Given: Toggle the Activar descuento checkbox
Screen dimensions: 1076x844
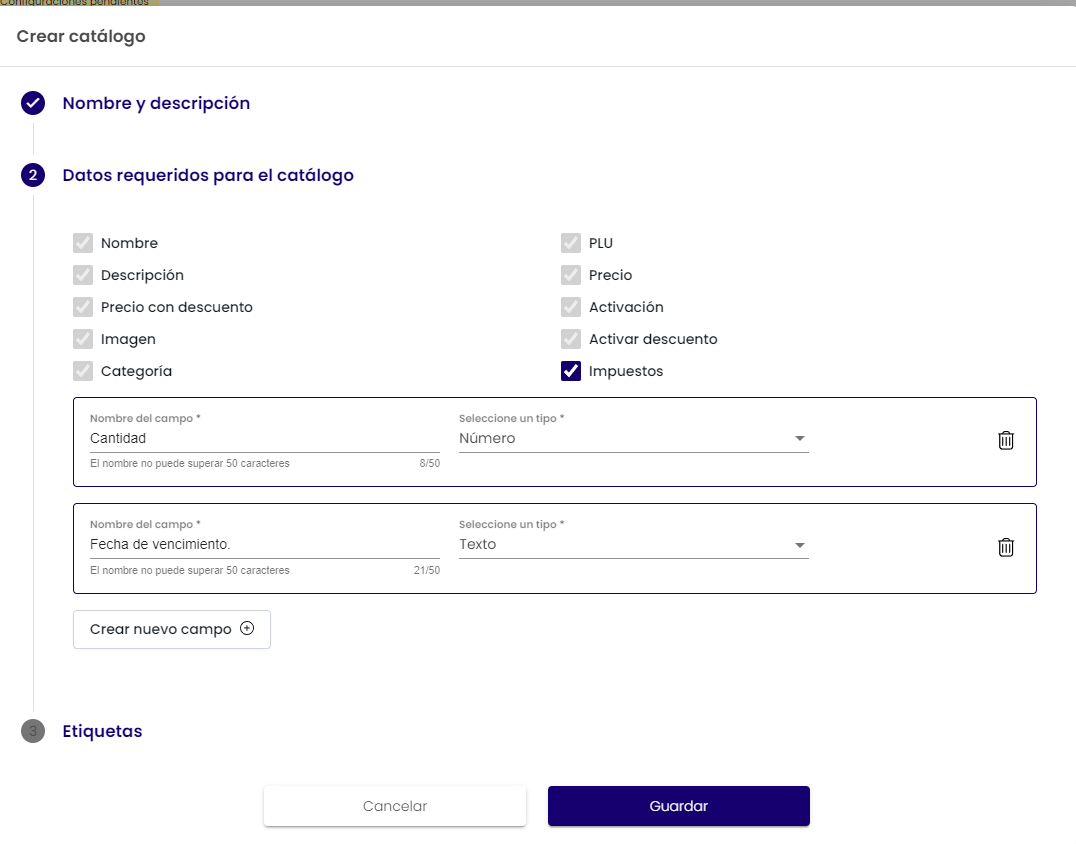Looking at the screenshot, I should point(571,339).
